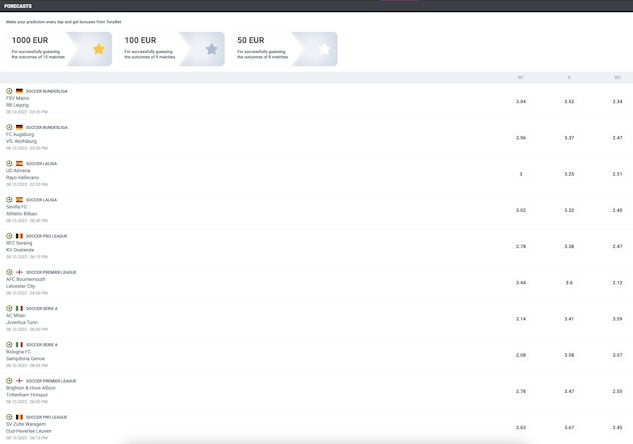Select W1 odds 3.02 for Sevilla FC

click(x=521, y=210)
